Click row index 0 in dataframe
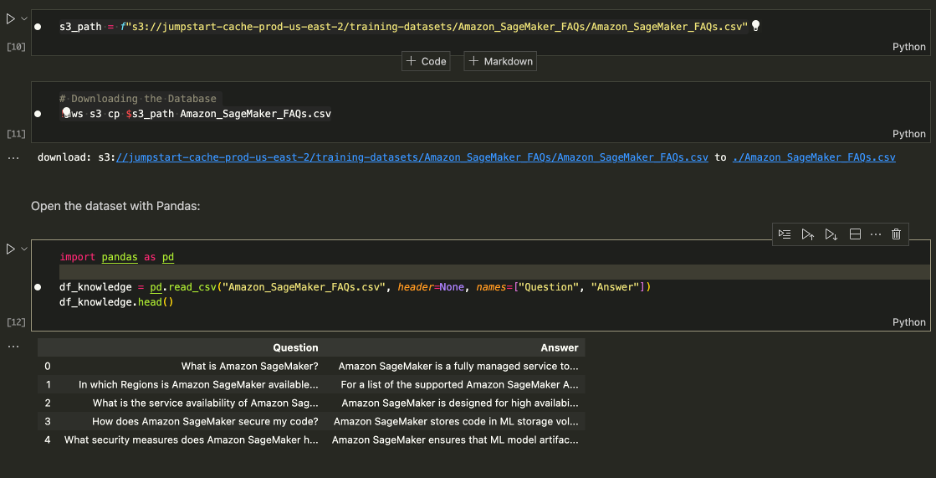936x478 pixels. [47, 366]
